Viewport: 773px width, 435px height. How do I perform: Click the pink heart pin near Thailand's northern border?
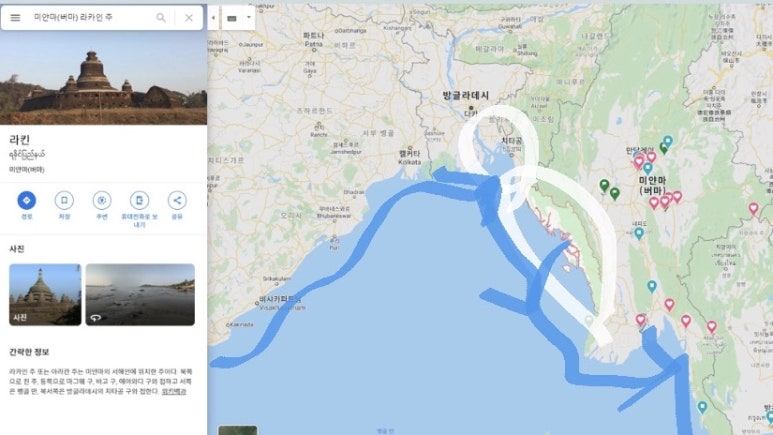753,209
